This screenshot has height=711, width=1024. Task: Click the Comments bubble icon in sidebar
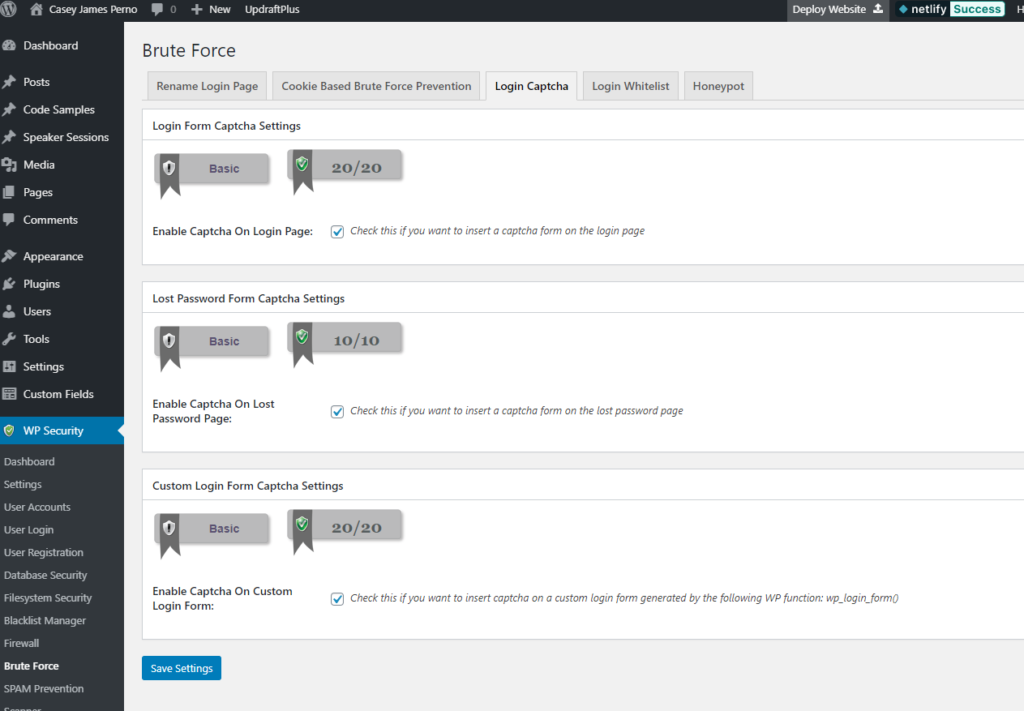pyautogui.click(x=9, y=219)
